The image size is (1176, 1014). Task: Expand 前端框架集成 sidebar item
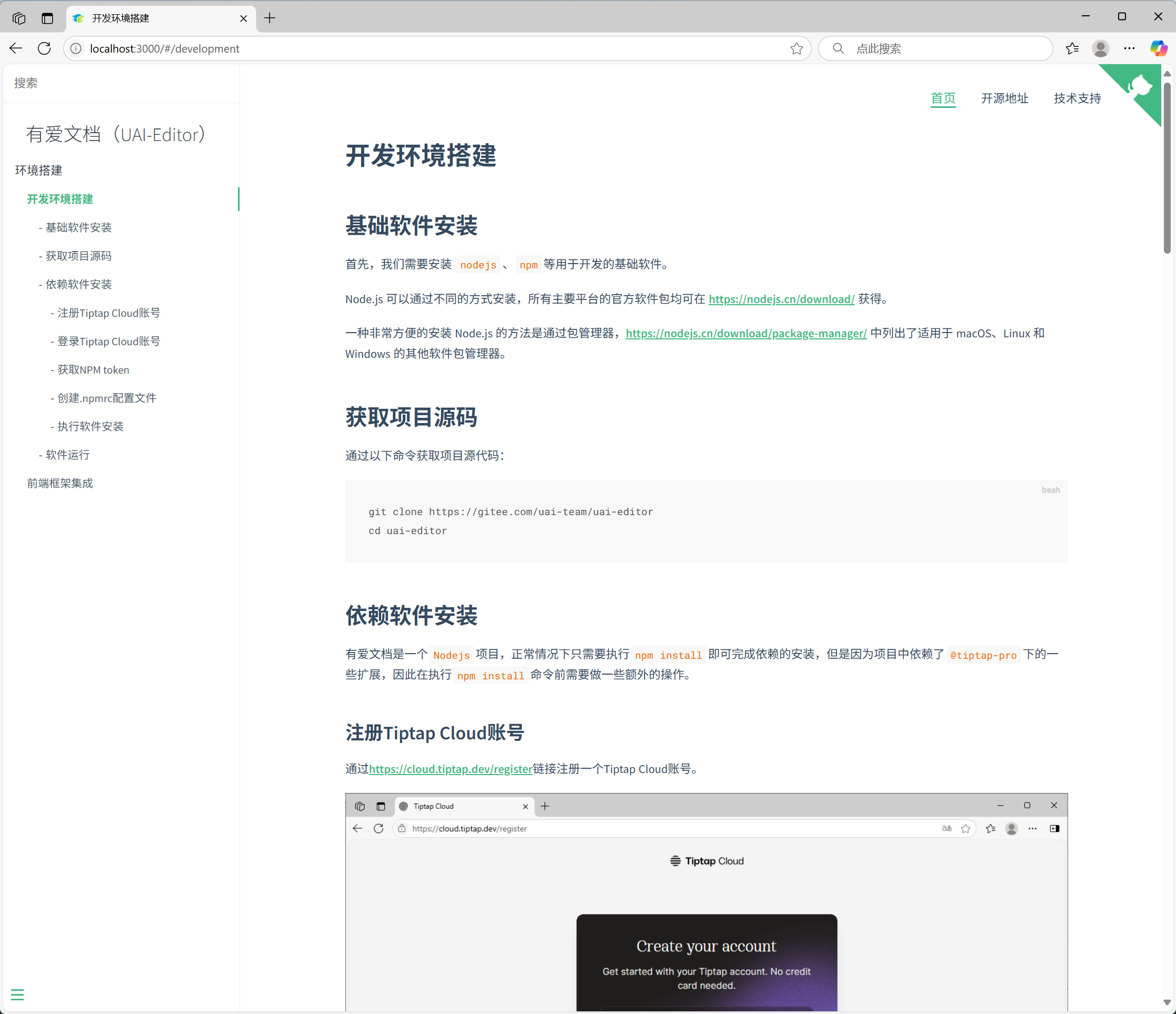coord(59,484)
